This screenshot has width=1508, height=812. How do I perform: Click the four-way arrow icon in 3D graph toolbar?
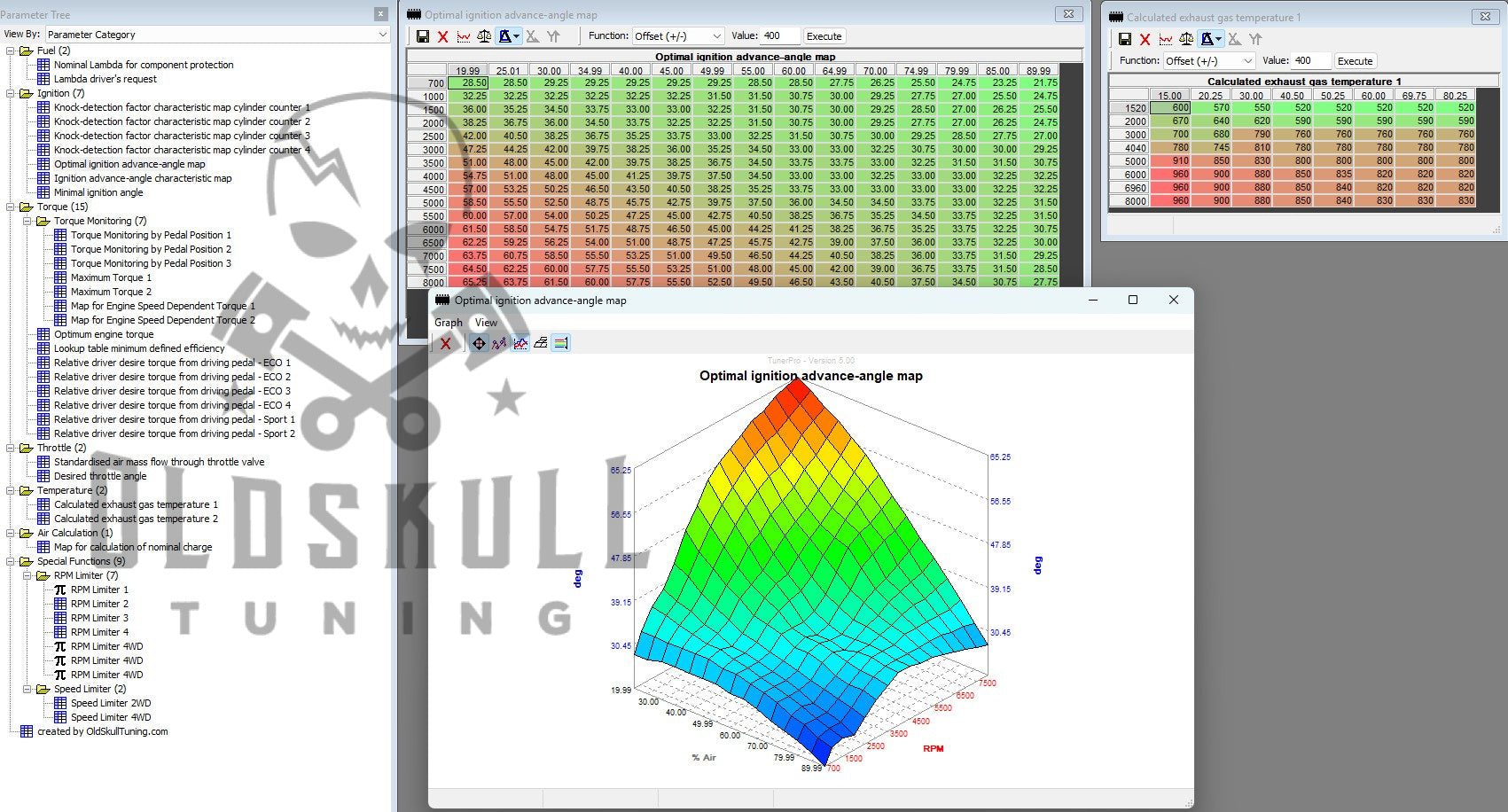479,343
